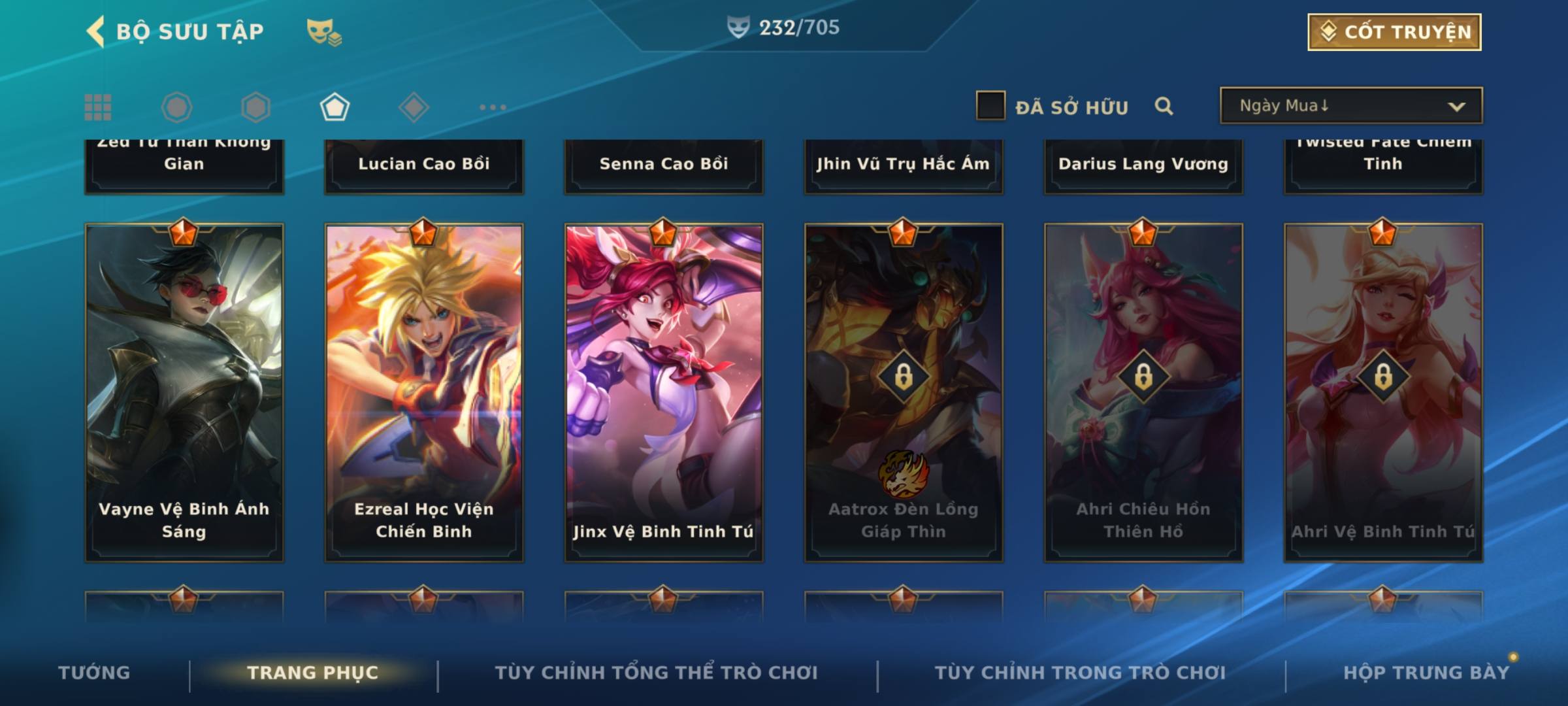Viewport: 1568px width, 706px height.
Task: Select the Jinx Vệ Binh Tinh Tú skin card
Action: [x=664, y=392]
